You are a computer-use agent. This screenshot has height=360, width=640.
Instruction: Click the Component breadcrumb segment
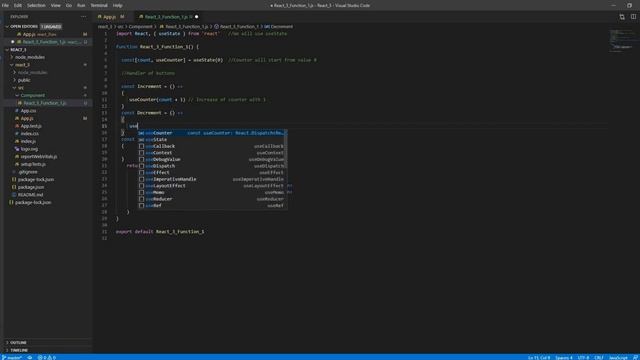coord(140,27)
